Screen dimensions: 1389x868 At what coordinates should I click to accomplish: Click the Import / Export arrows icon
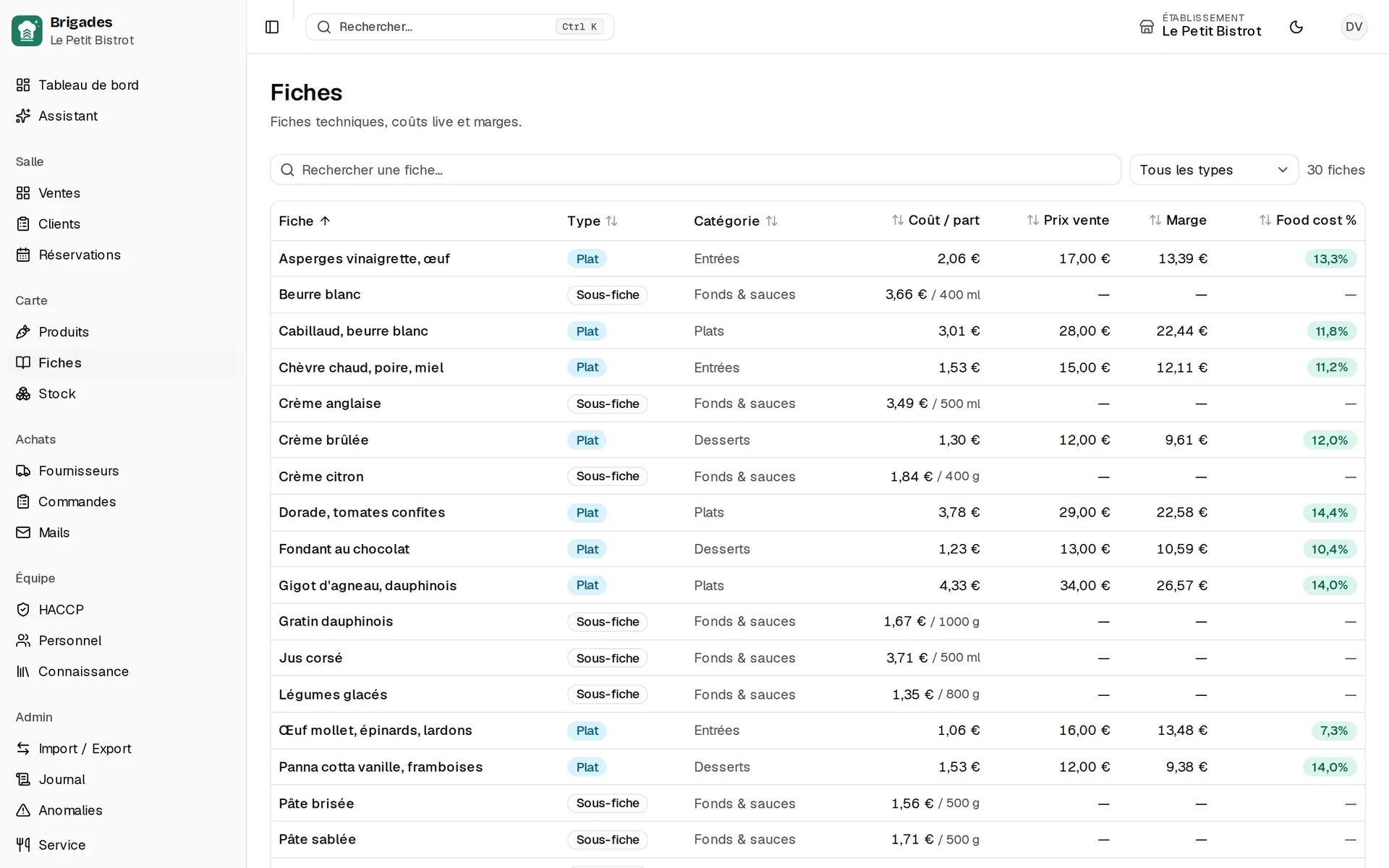click(x=23, y=749)
